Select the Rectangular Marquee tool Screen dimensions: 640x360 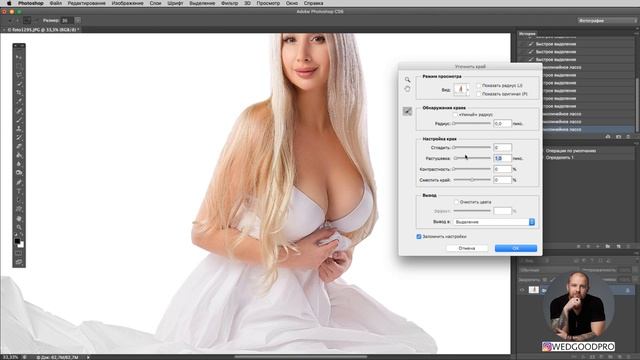pos(19,66)
